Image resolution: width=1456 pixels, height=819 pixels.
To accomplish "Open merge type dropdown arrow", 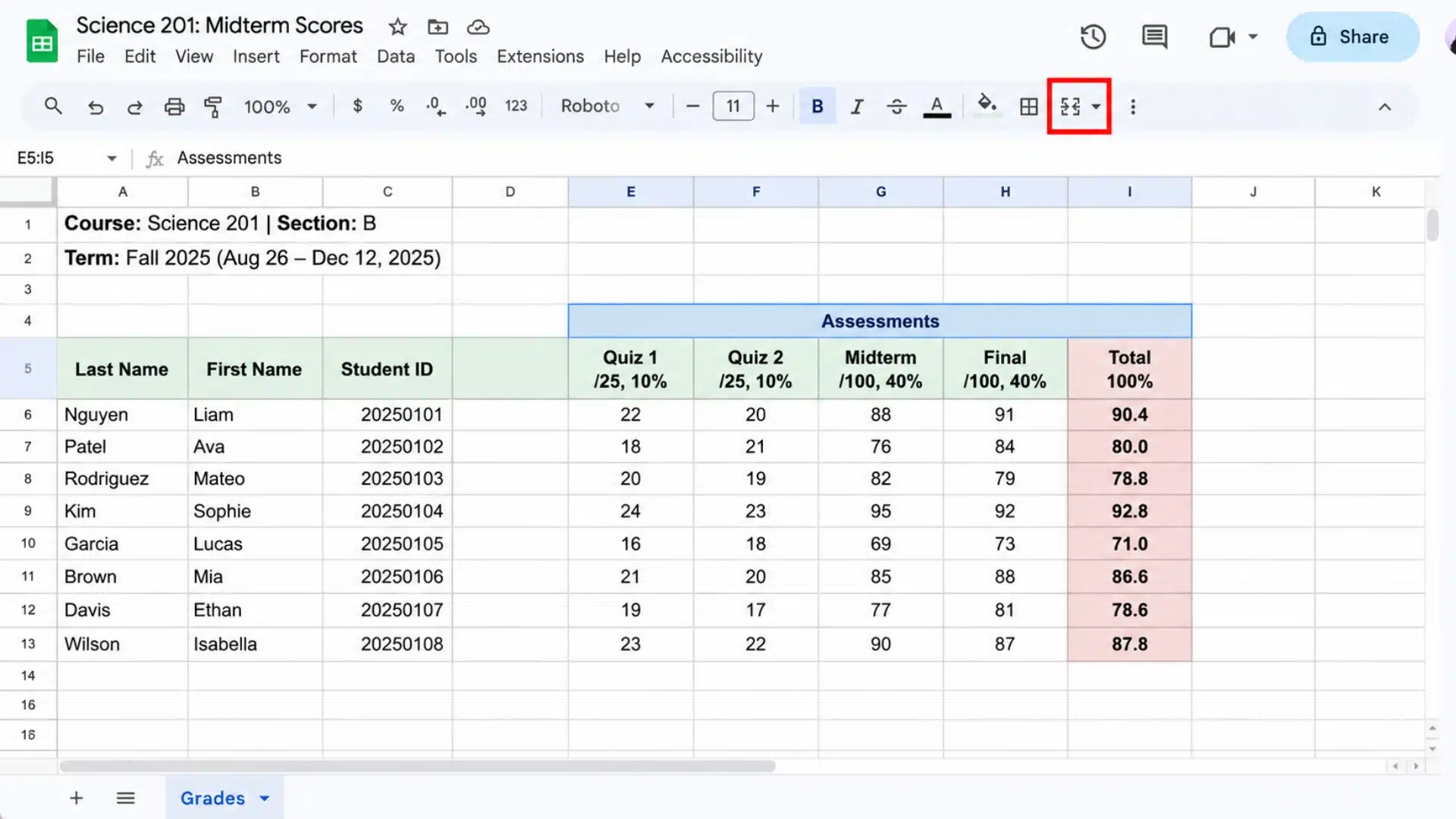I will click(x=1096, y=107).
